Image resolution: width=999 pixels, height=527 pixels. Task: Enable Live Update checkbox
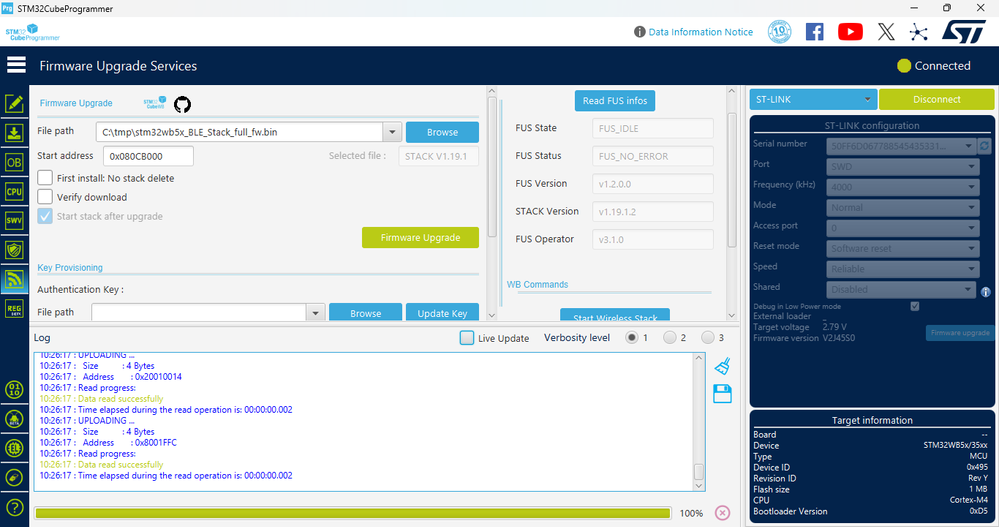[x=467, y=338]
